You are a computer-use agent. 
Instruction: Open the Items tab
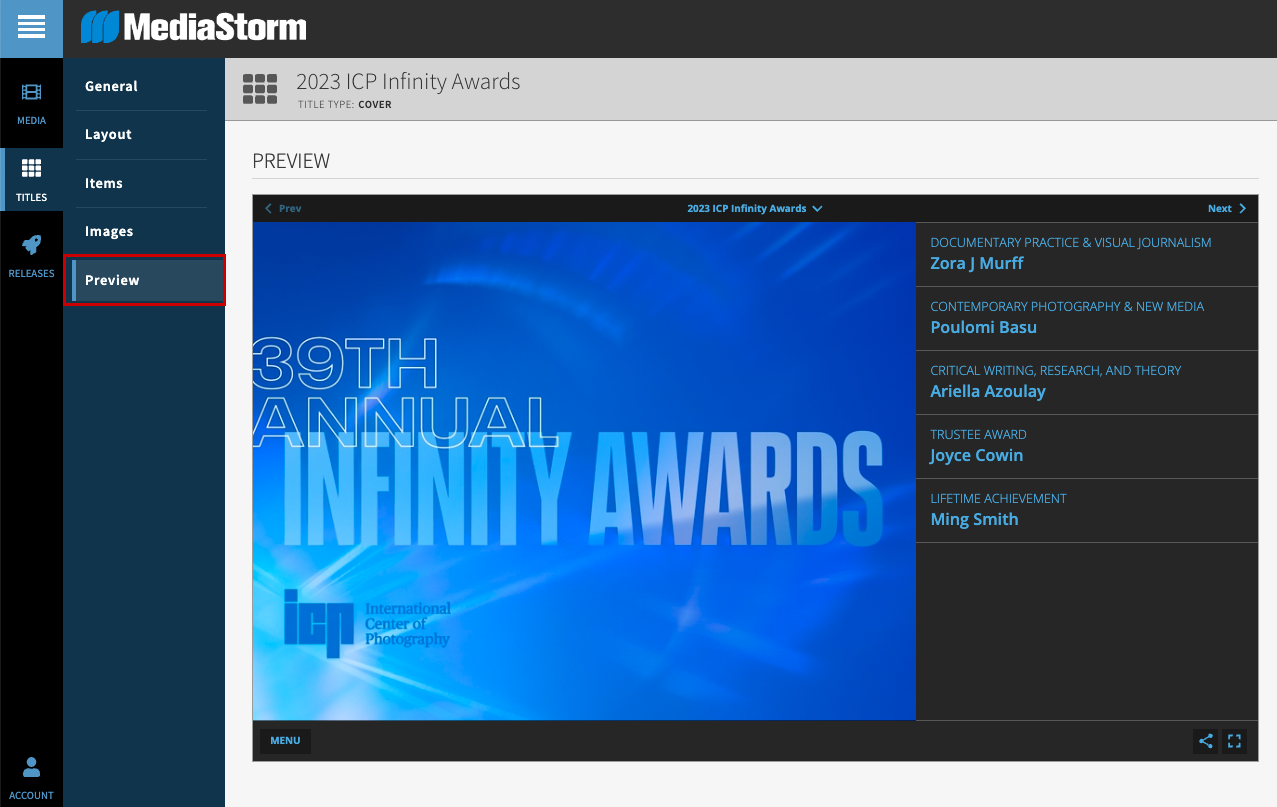pos(104,183)
